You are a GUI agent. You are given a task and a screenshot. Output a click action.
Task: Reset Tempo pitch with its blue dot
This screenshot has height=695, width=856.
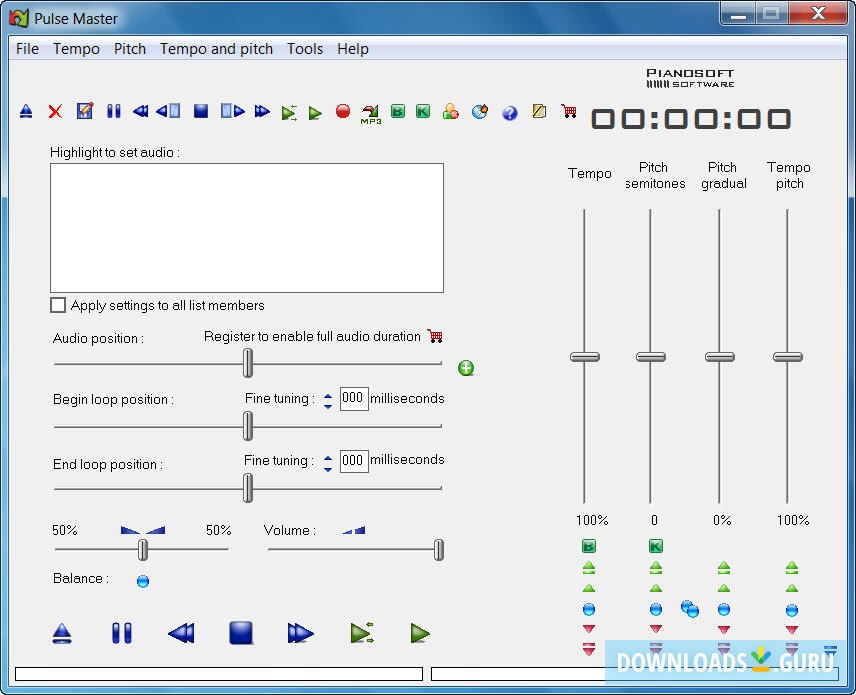pos(792,610)
